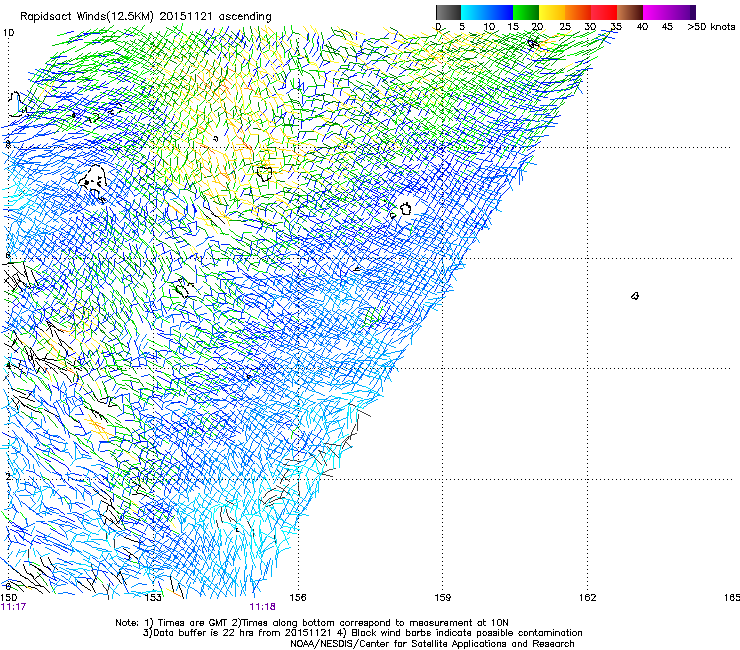
Task: Click the '40' label under the color bar
Action: pos(642,27)
